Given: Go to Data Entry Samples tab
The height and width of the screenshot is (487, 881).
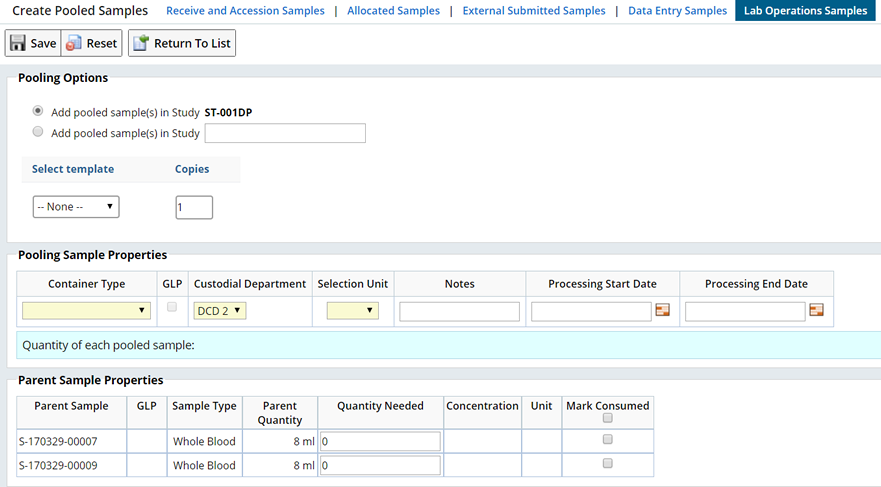Looking at the screenshot, I should (678, 11).
